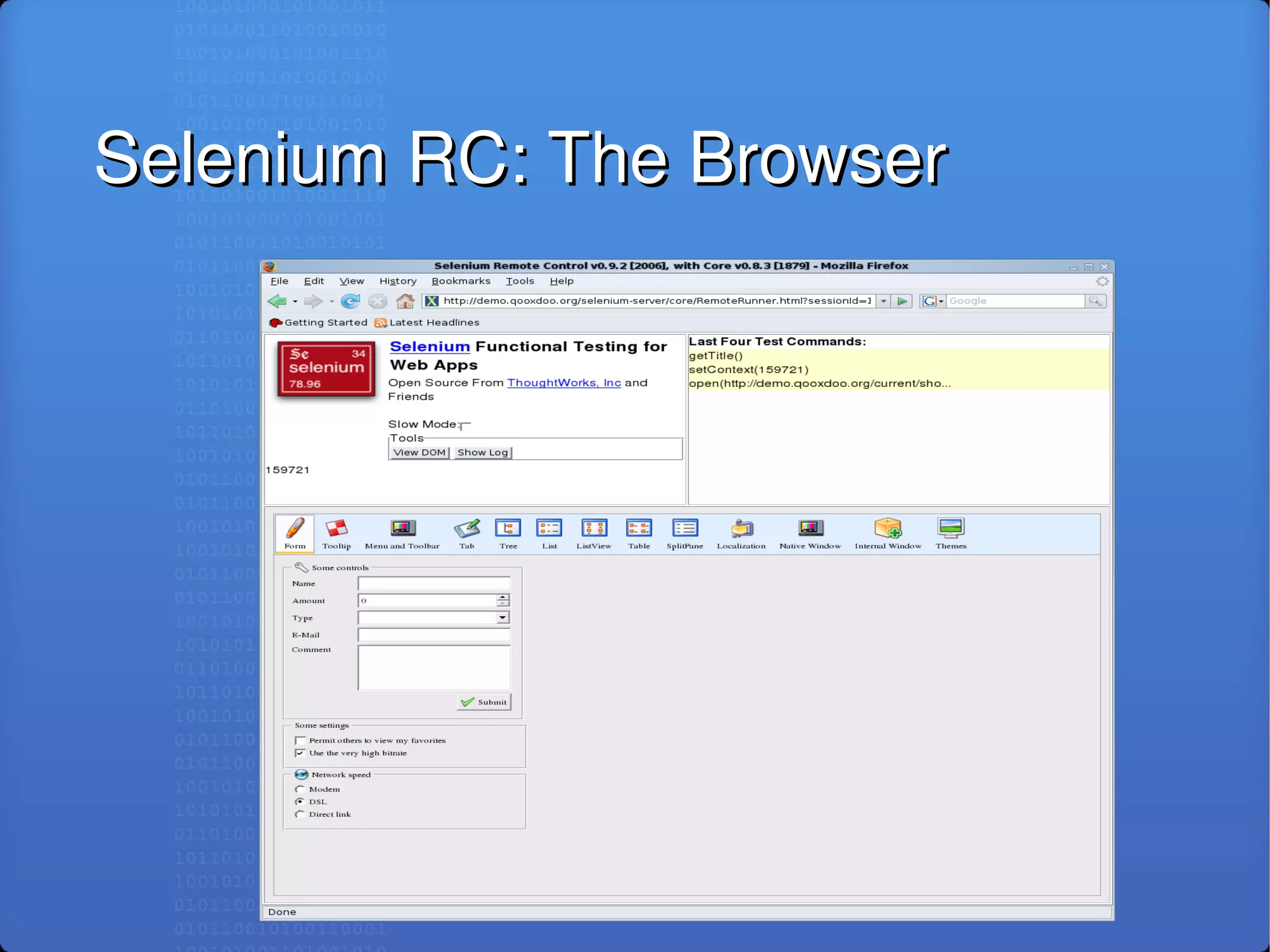The height and width of the screenshot is (952, 1270).
Task: Open the URL bar history dropdown
Action: pos(884,301)
